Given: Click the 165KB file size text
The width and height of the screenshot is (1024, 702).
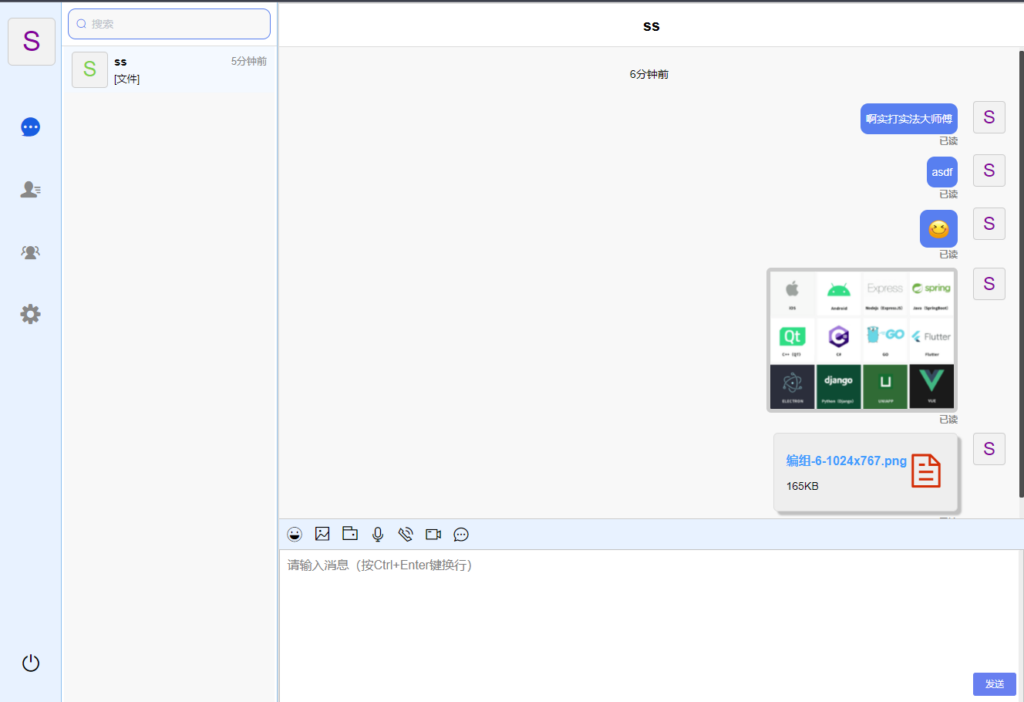Looking at the screenshot, I should coord(802,487).
